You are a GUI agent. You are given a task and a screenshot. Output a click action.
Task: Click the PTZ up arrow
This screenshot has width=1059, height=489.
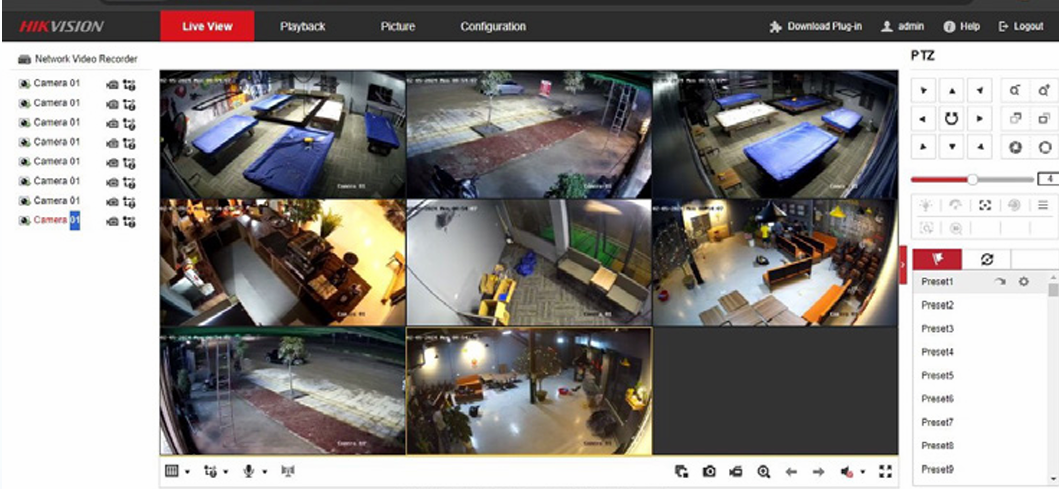(x=952, y=91)
